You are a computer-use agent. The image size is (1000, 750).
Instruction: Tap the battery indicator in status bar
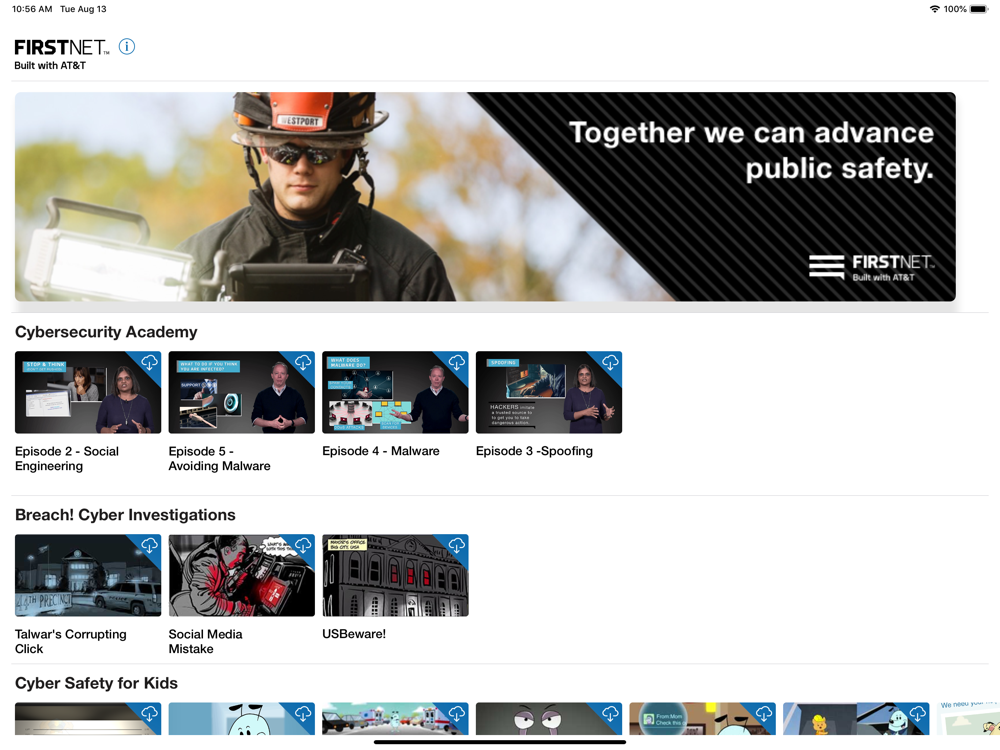point(978,9)
